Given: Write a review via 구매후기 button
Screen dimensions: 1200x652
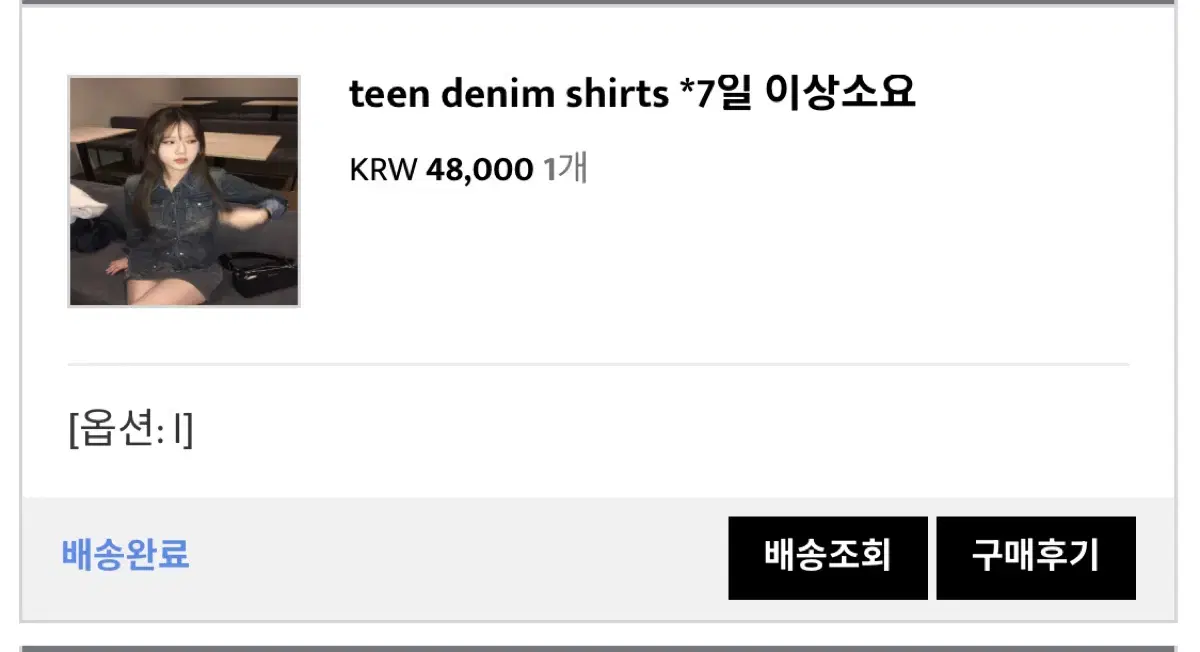Looking at the screenshot, I should [x=1036, y=558].
